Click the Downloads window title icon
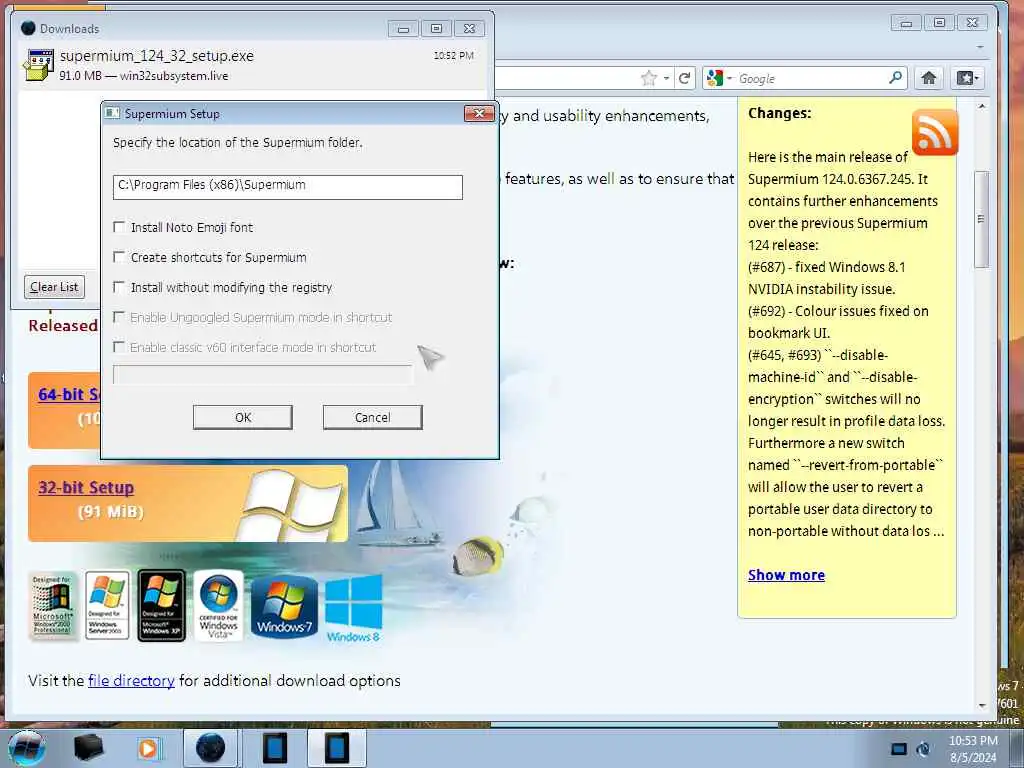The image size is (1024, 768). (28, 28)
